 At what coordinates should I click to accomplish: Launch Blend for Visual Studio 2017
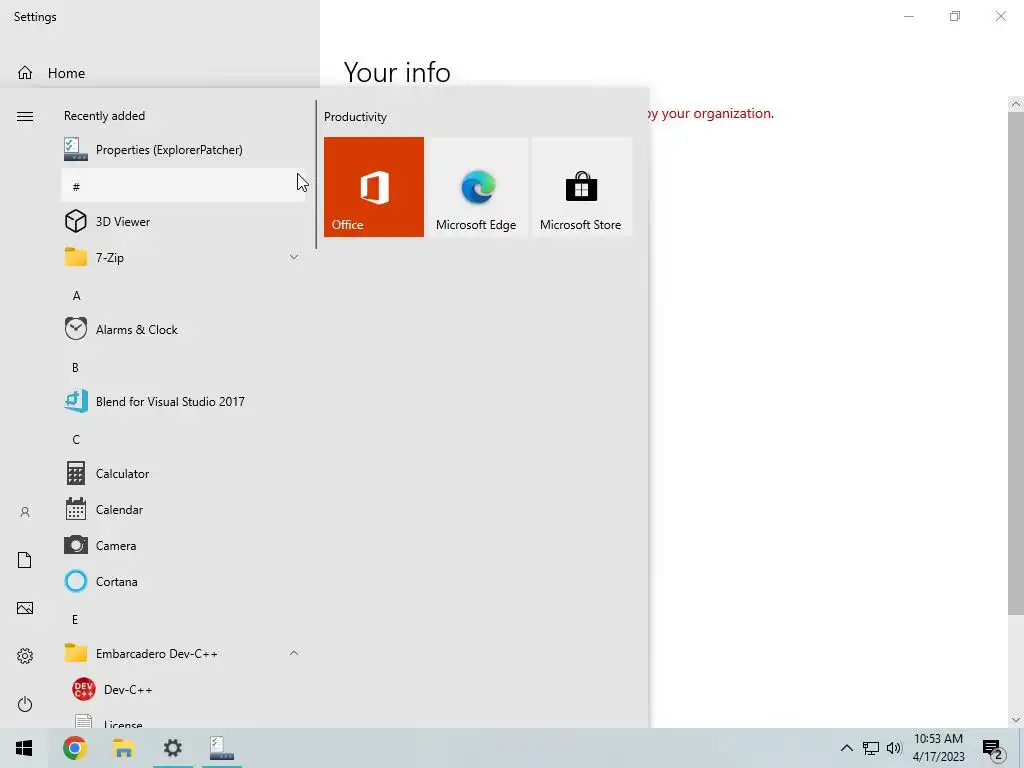(183, 402)
